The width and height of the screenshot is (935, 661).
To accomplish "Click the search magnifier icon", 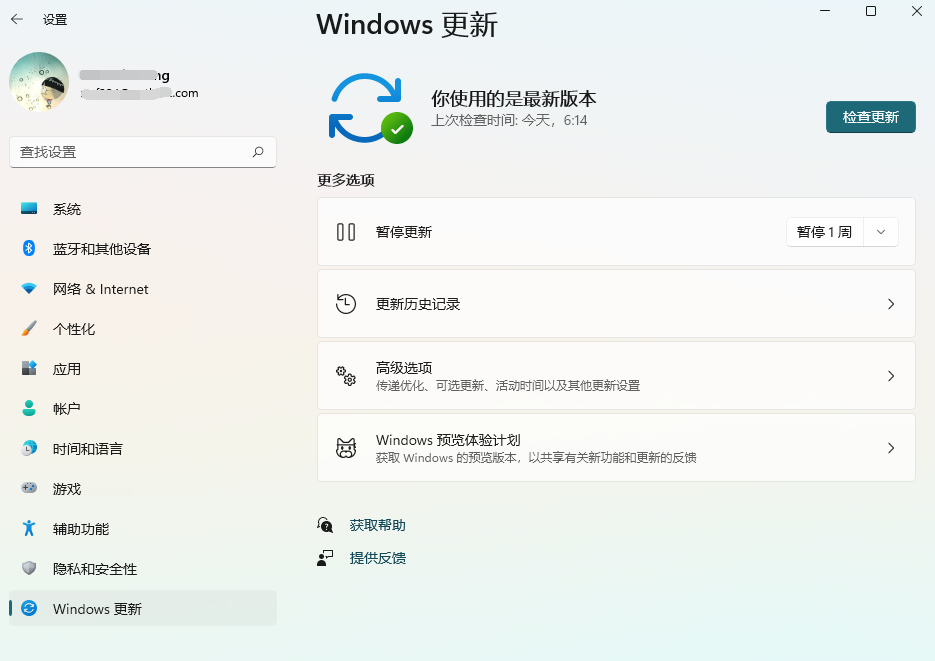I will (258, 152).
